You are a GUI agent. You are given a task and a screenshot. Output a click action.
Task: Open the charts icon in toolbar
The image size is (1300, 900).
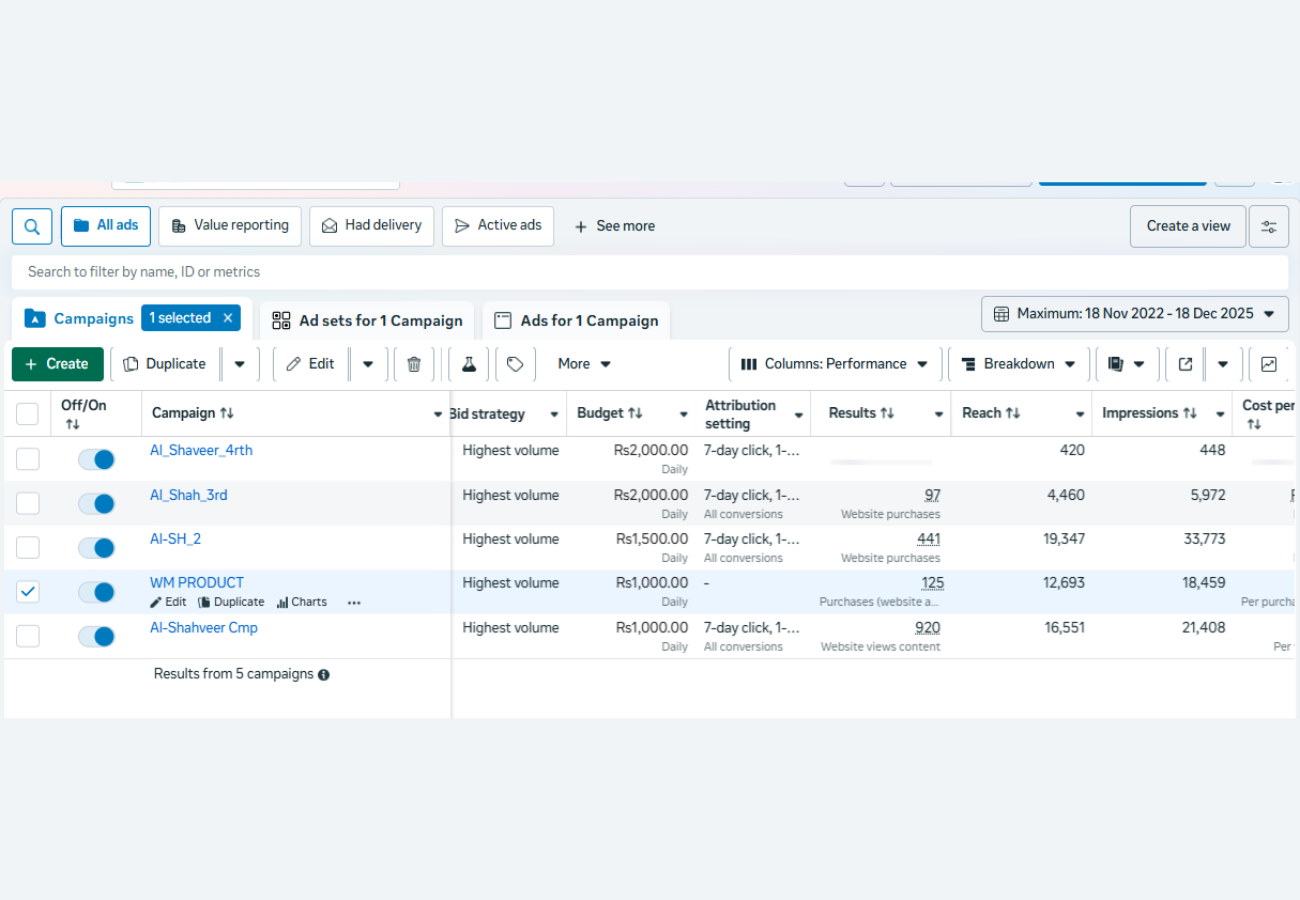[x=1268, y=364]
